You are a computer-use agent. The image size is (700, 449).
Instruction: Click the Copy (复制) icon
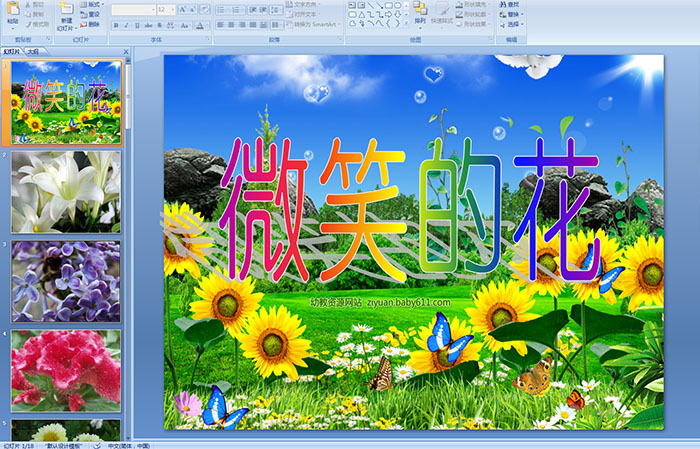[x=28, y=14]
